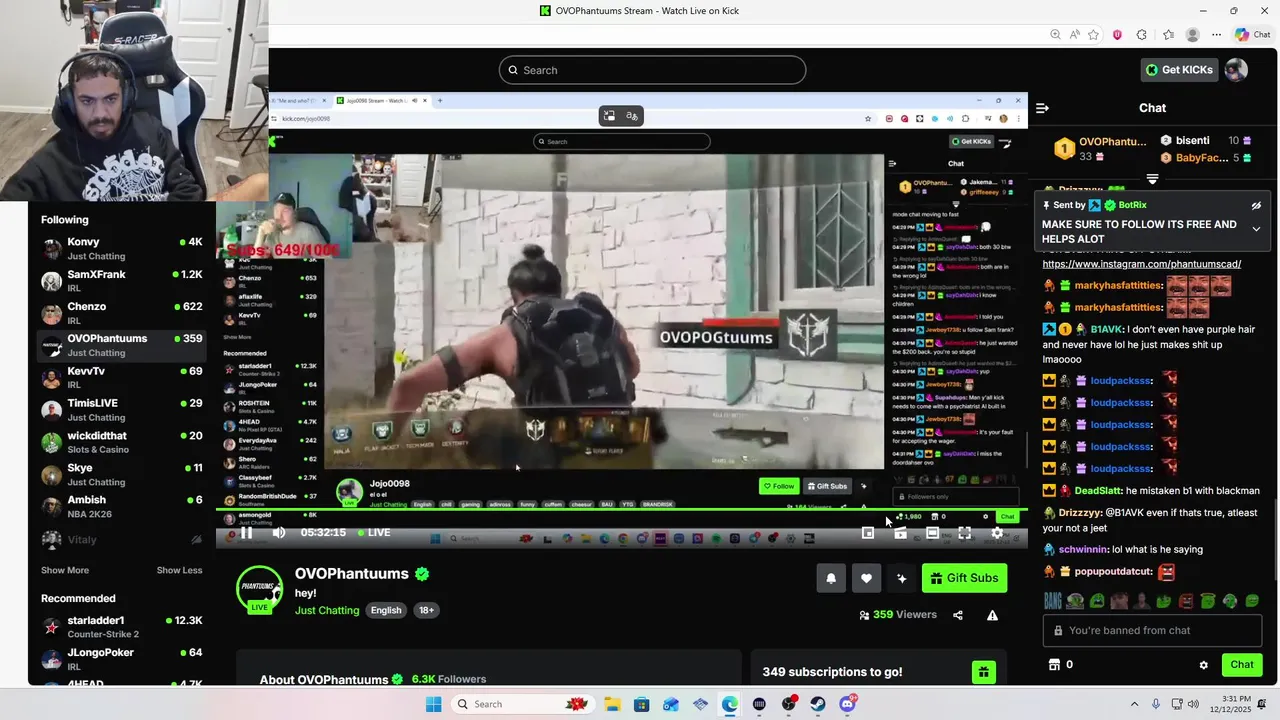Viewport: 1280px width, 720px height.
Task: Open SamXFrank channel in Following
Action: tap(121, 281)
